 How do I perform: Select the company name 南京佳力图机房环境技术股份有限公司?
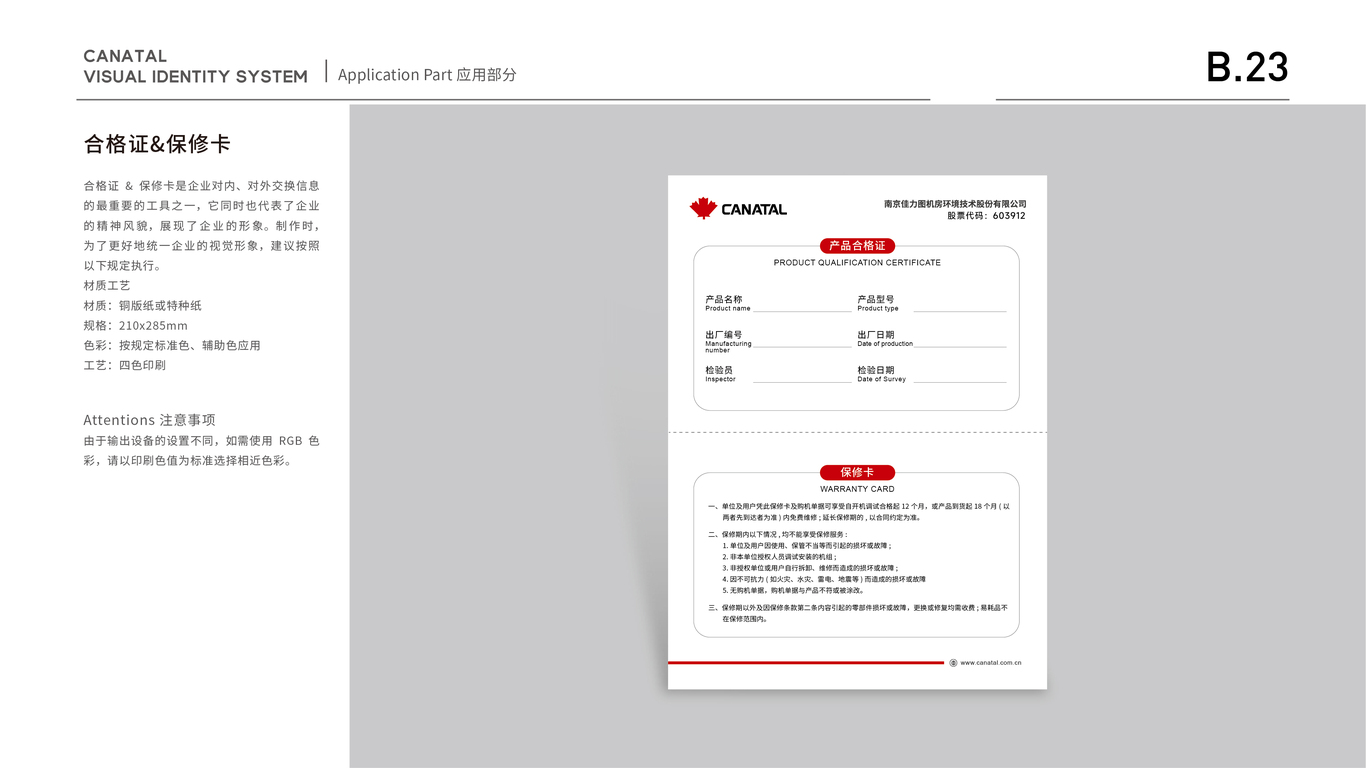955,204
